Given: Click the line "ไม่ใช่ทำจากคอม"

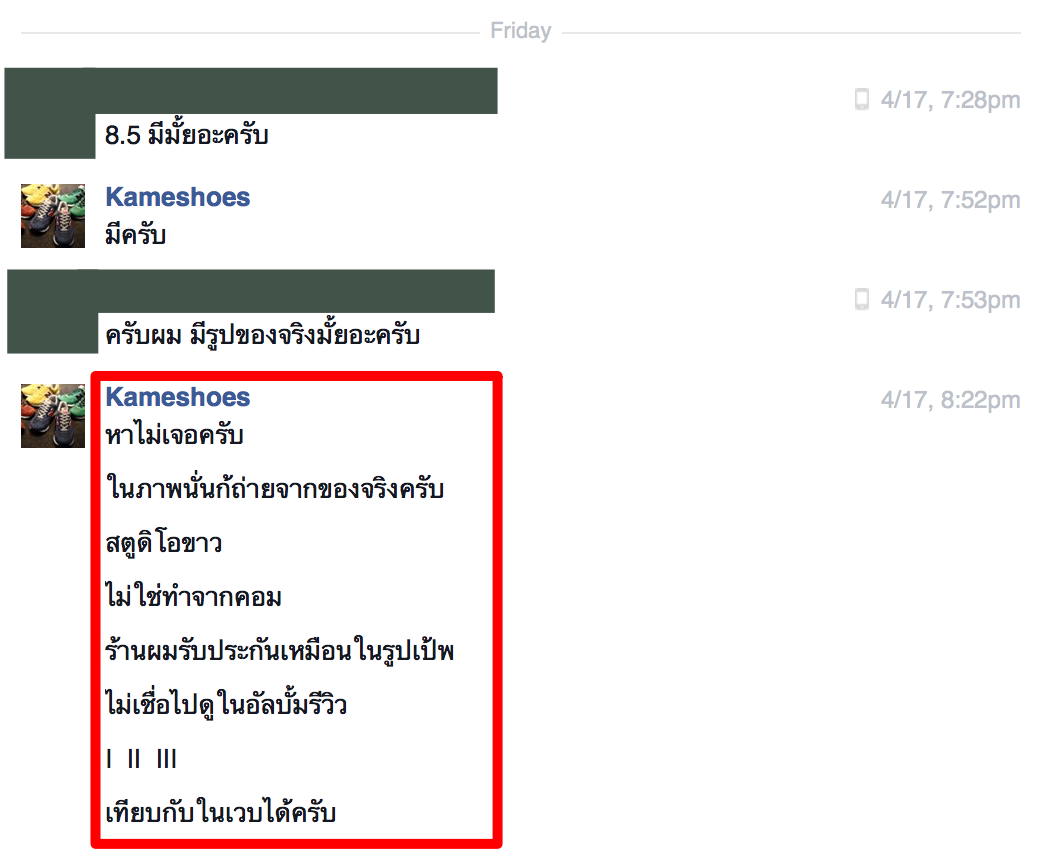Looking at the screenshot, I should click(194, 596).
